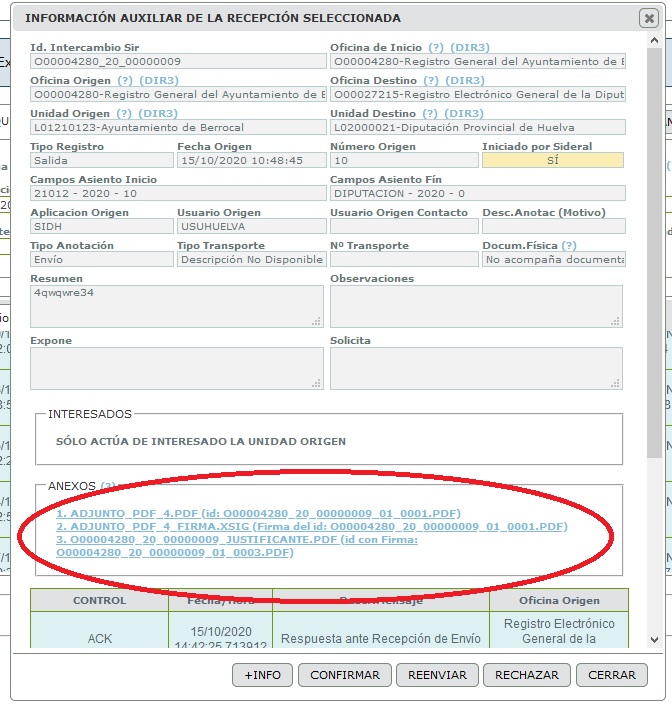Screen dimensions: 672x704
Task: Click the +INFO button
Action: pos(262,675)
